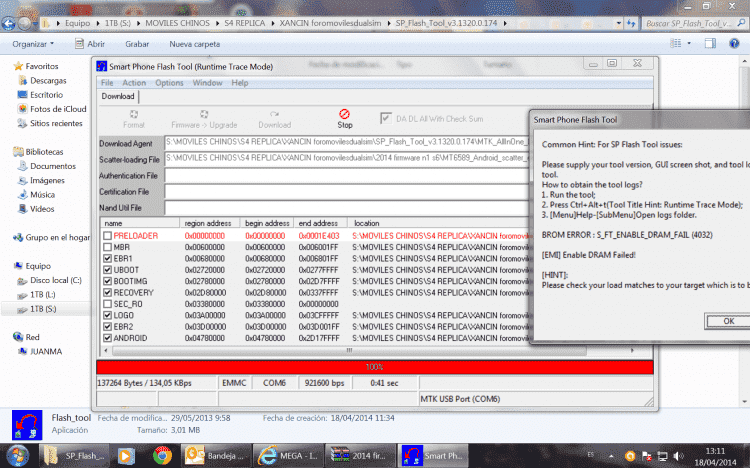Open address bar history dropdown
This screenshot has width=750, height=468.
(618, 23)
